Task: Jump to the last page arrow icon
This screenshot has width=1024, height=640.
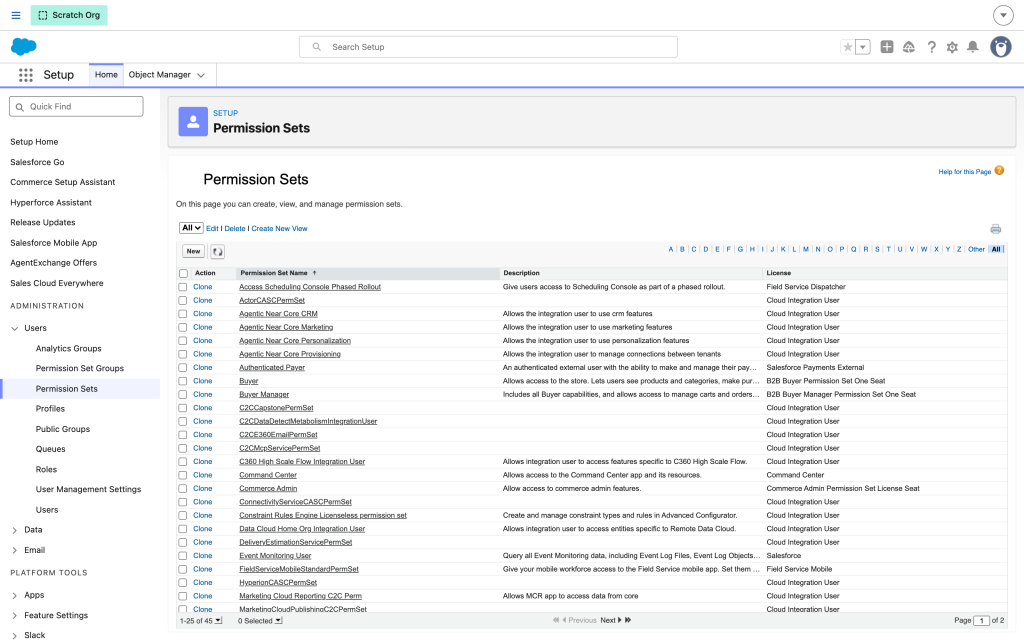Action: (628, 620)
